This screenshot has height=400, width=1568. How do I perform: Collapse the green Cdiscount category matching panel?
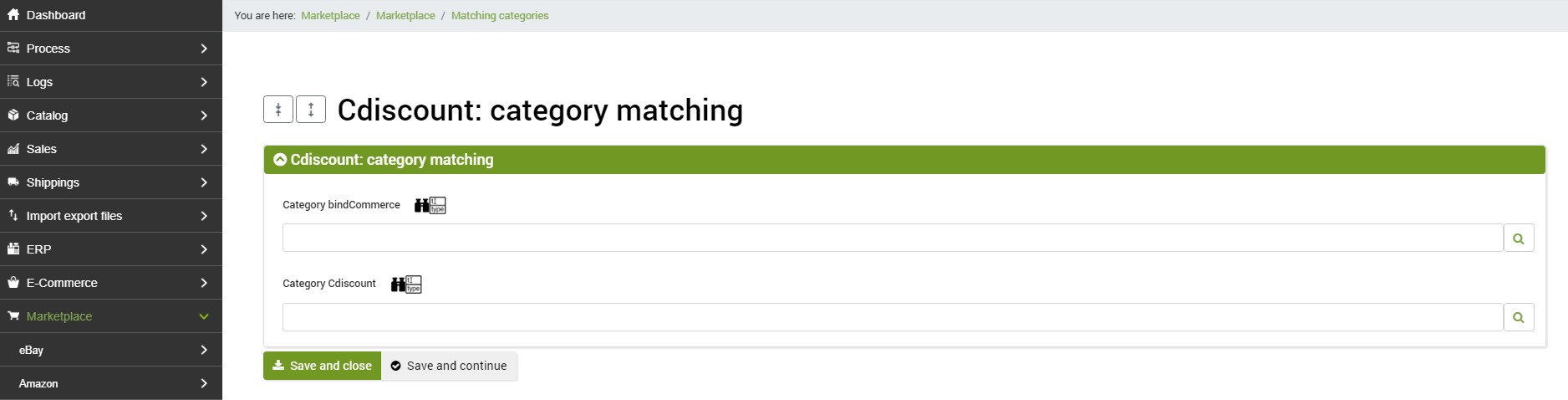tap(280, 160)
